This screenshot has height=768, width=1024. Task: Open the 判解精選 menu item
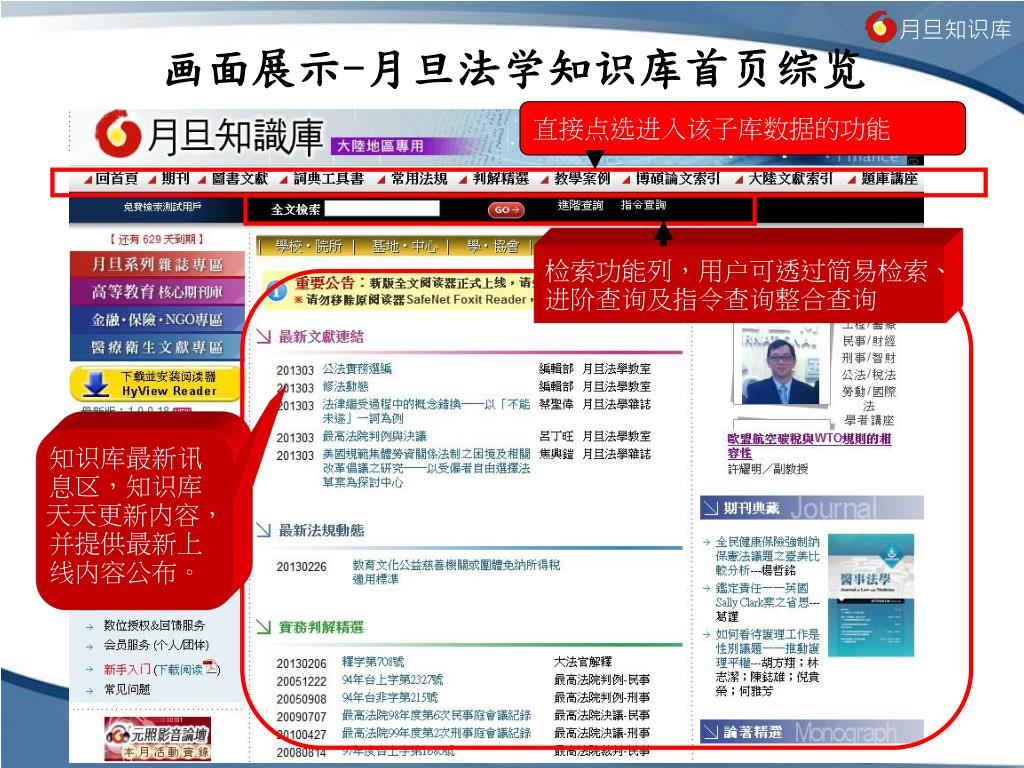pos(500,178)
